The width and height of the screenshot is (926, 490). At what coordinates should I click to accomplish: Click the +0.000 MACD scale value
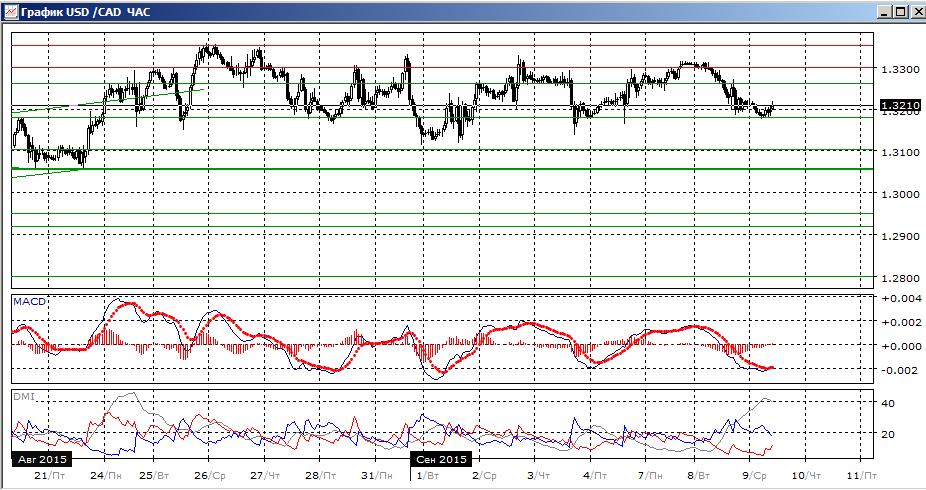[900, 346]
